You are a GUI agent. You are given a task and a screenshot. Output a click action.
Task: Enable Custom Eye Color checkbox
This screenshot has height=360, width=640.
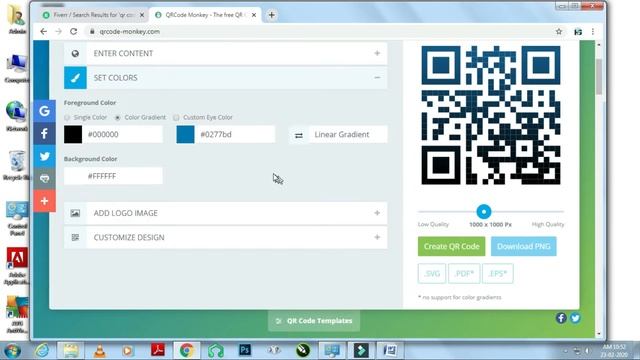point(176,118)
